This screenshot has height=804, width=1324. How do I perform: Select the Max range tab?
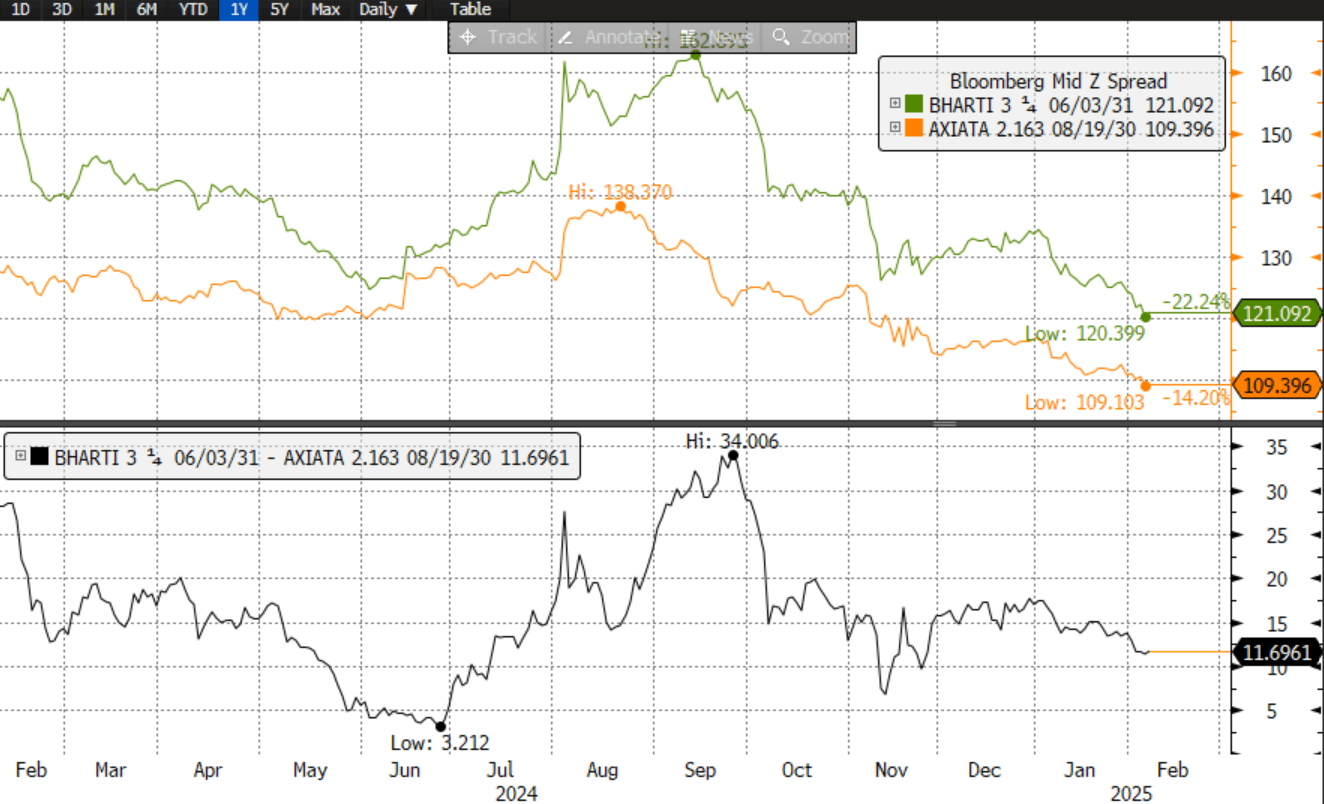point(325,9)
